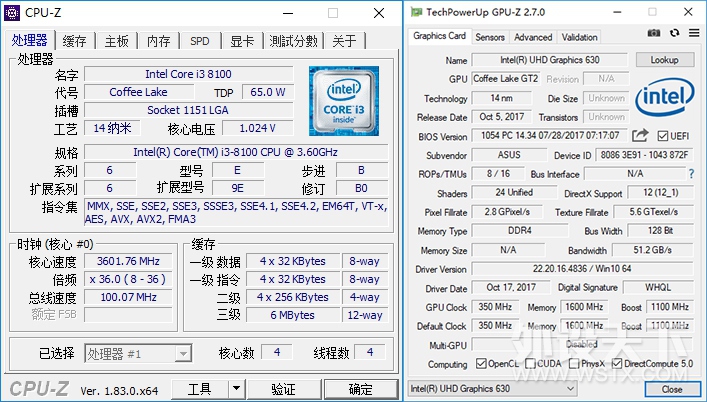Switch to the 显卡 tab
The height and width of the screenshot is (402, 707).
(242, 41)
